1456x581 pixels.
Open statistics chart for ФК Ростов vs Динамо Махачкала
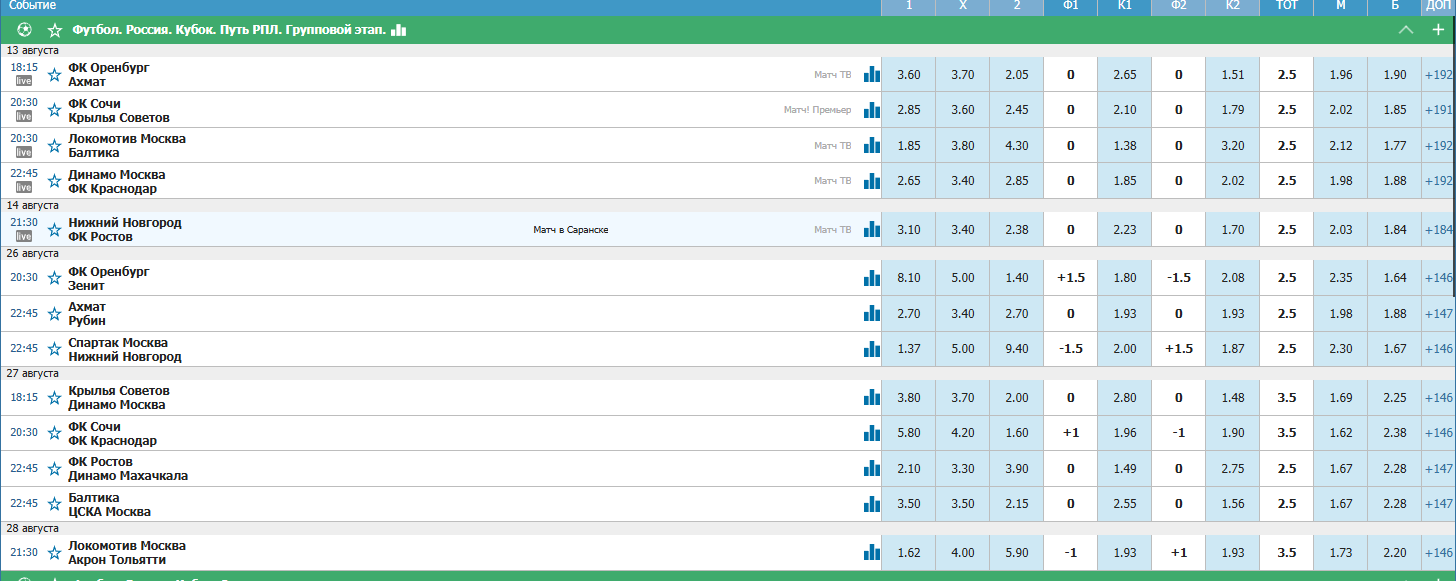coord(872,468)
